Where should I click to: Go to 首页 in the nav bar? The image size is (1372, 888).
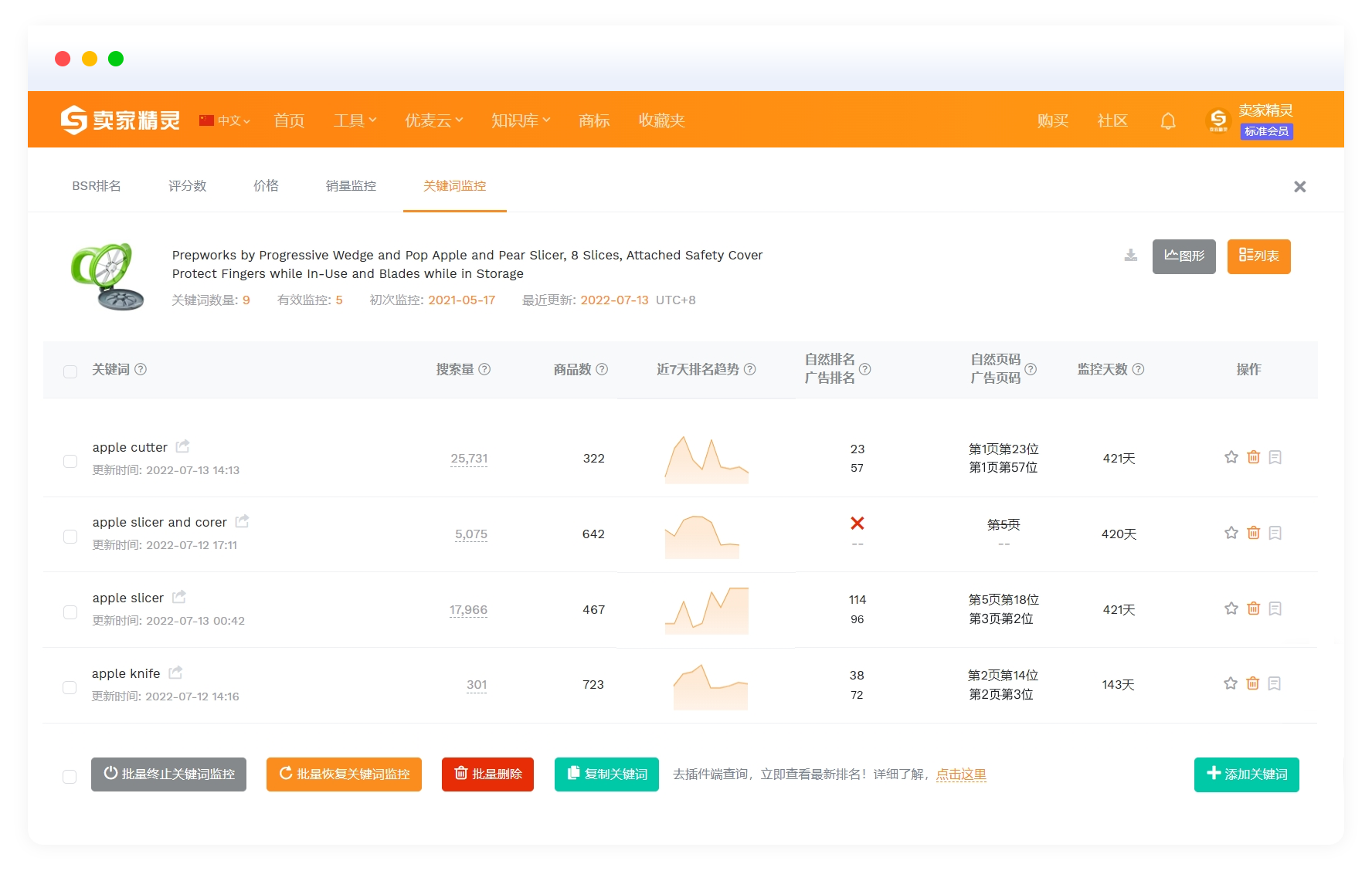click(290, 120)
